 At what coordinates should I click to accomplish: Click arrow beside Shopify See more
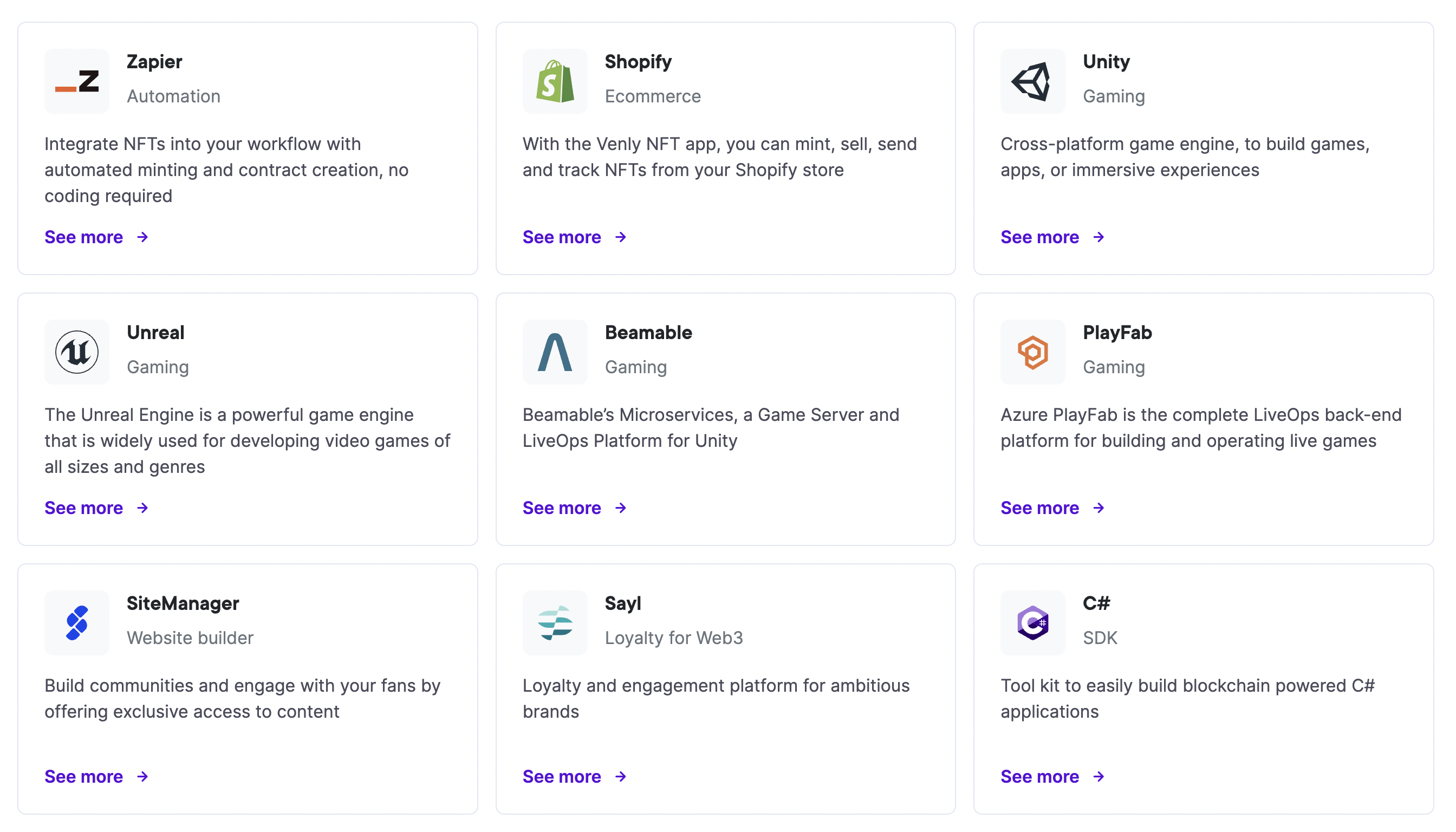point(621,237)
